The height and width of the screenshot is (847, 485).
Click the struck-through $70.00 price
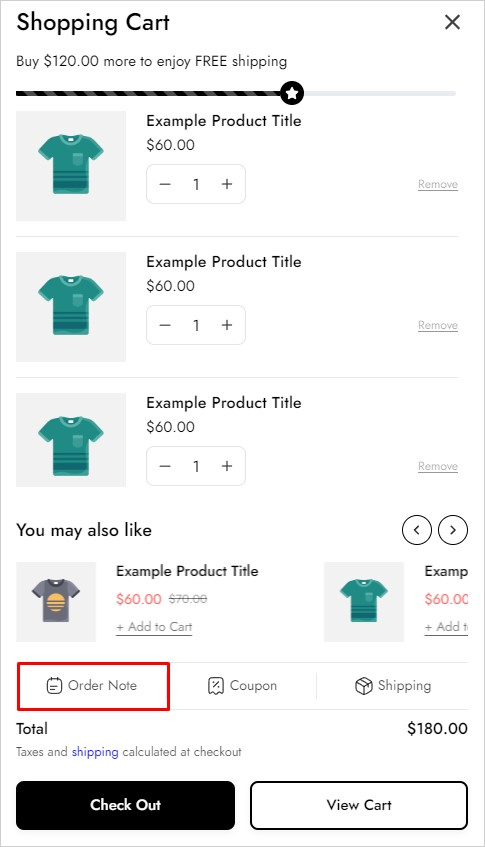coord(187,599)
